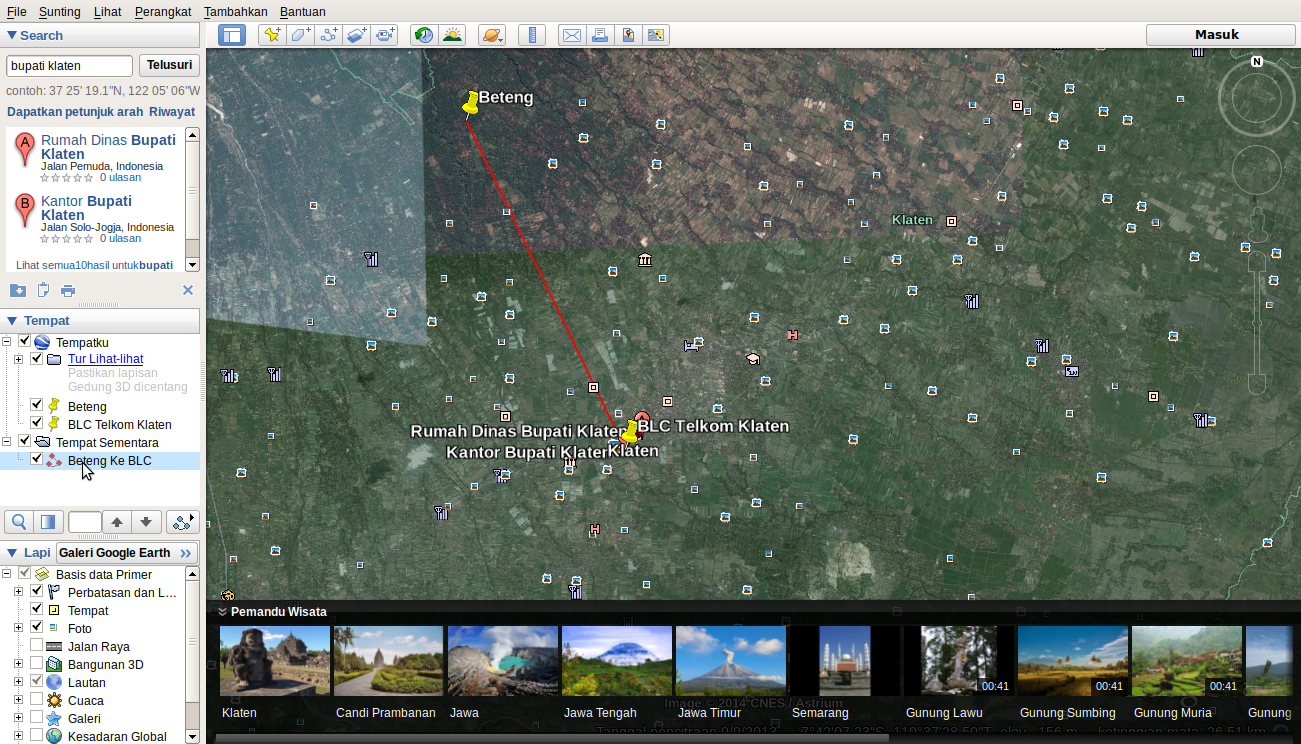Open the Sunting menu
The image size is (1301, 744).
click(60, 11)
